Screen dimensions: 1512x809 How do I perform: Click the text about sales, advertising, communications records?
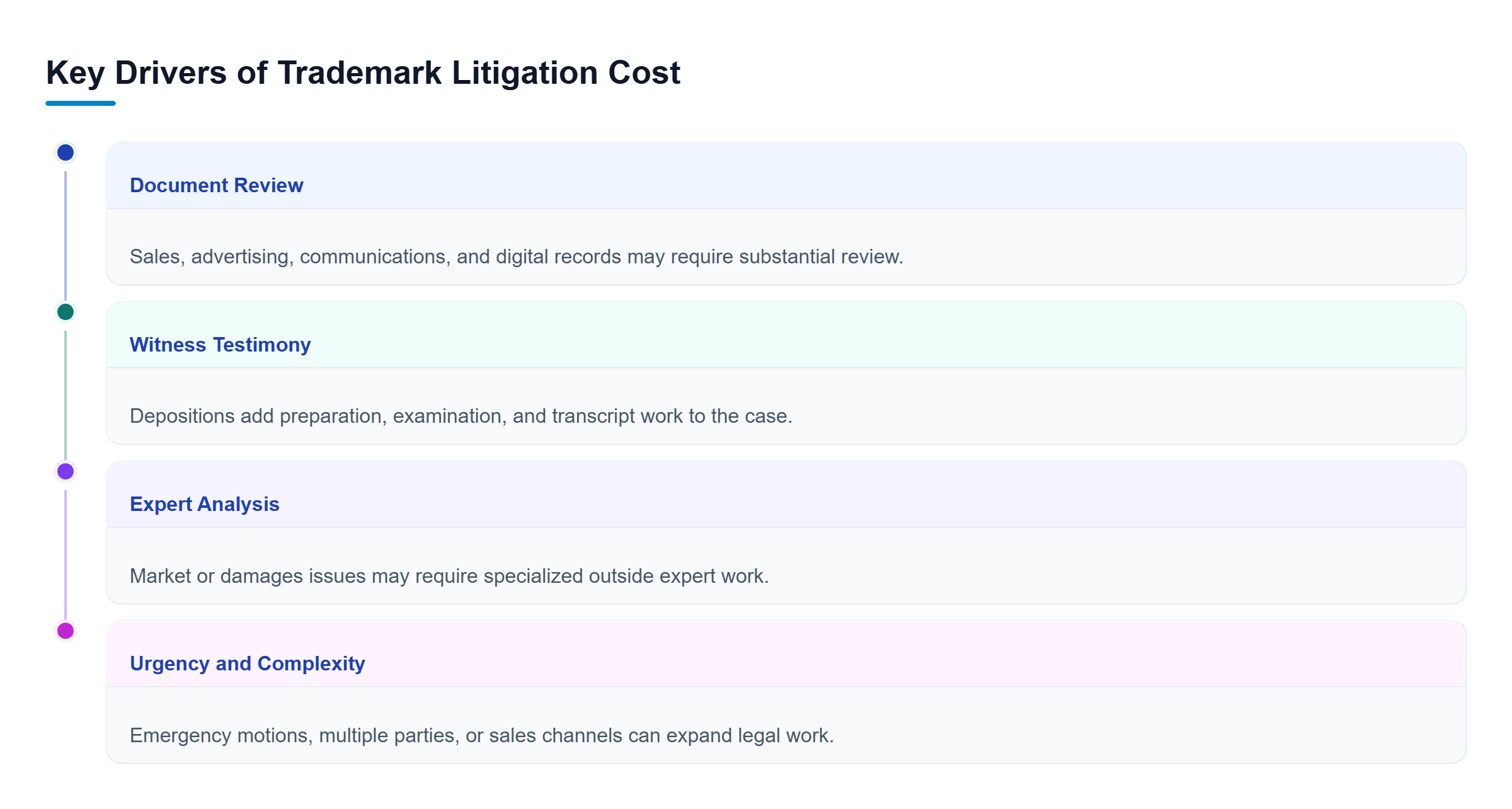[x=517, y=256]
